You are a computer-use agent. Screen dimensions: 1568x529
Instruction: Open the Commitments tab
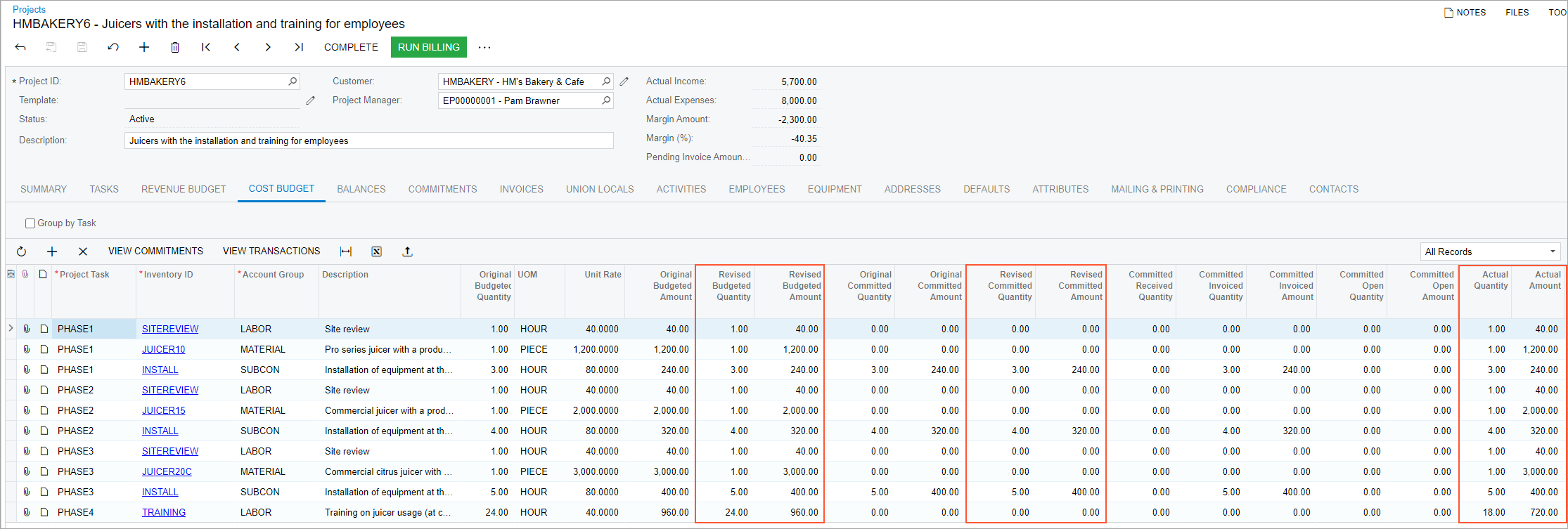(442, 189)
